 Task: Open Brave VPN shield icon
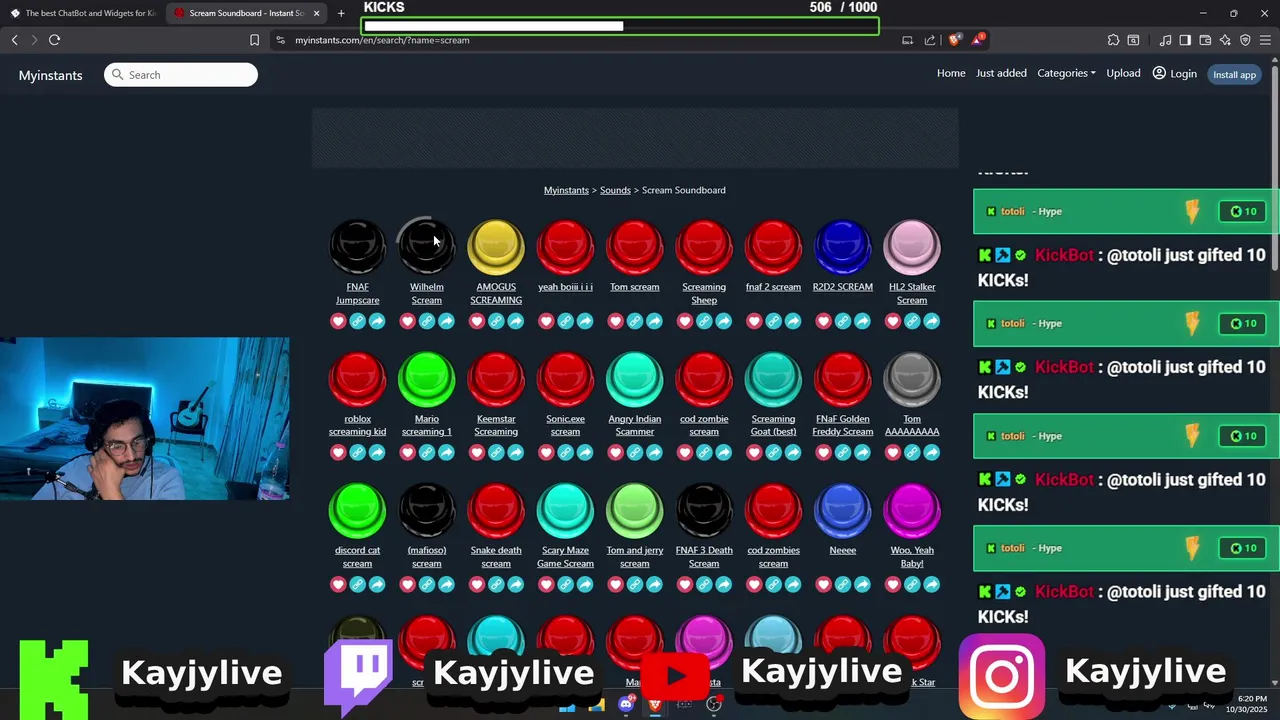1245,40
